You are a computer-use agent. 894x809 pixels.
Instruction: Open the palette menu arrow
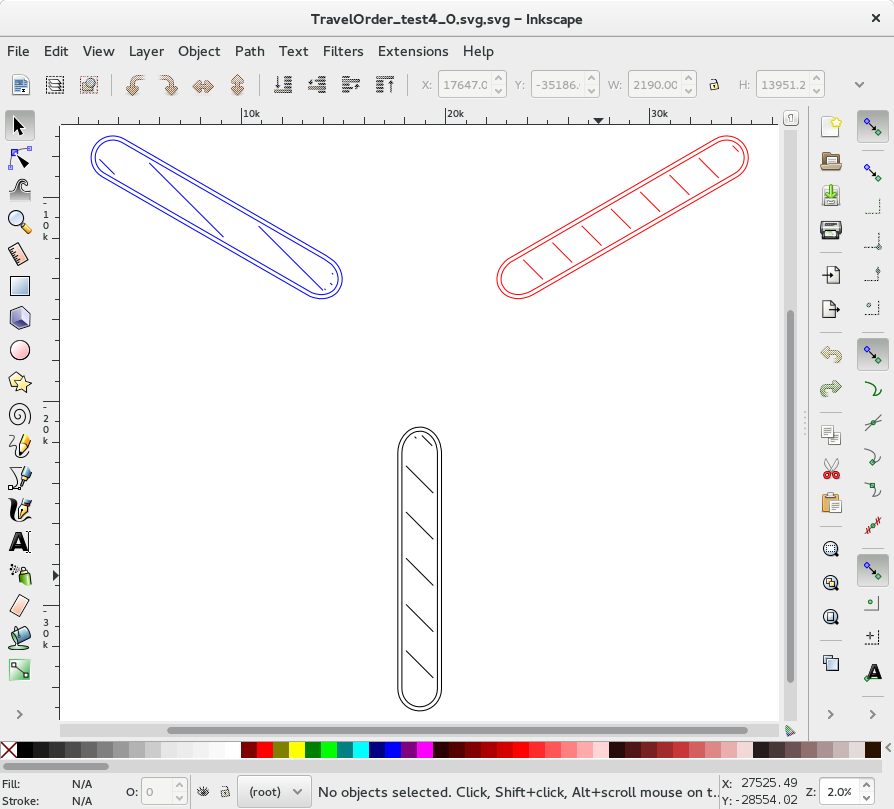pyautogui.click(x=888, y=747)
